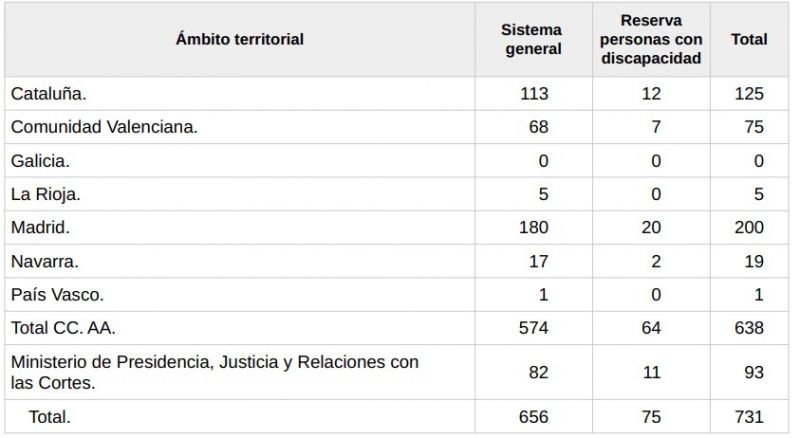This screenshot has width=800, height=438.
Task: Click the Galicia row label
Action: (x=40, y=161)
